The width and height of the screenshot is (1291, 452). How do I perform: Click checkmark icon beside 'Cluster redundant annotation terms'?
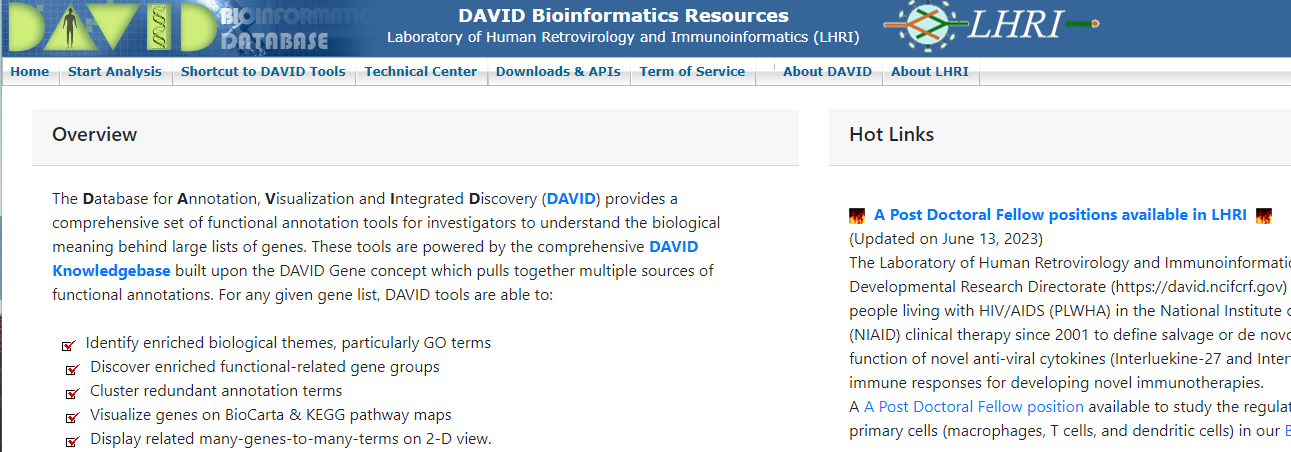tap(72, 393)
